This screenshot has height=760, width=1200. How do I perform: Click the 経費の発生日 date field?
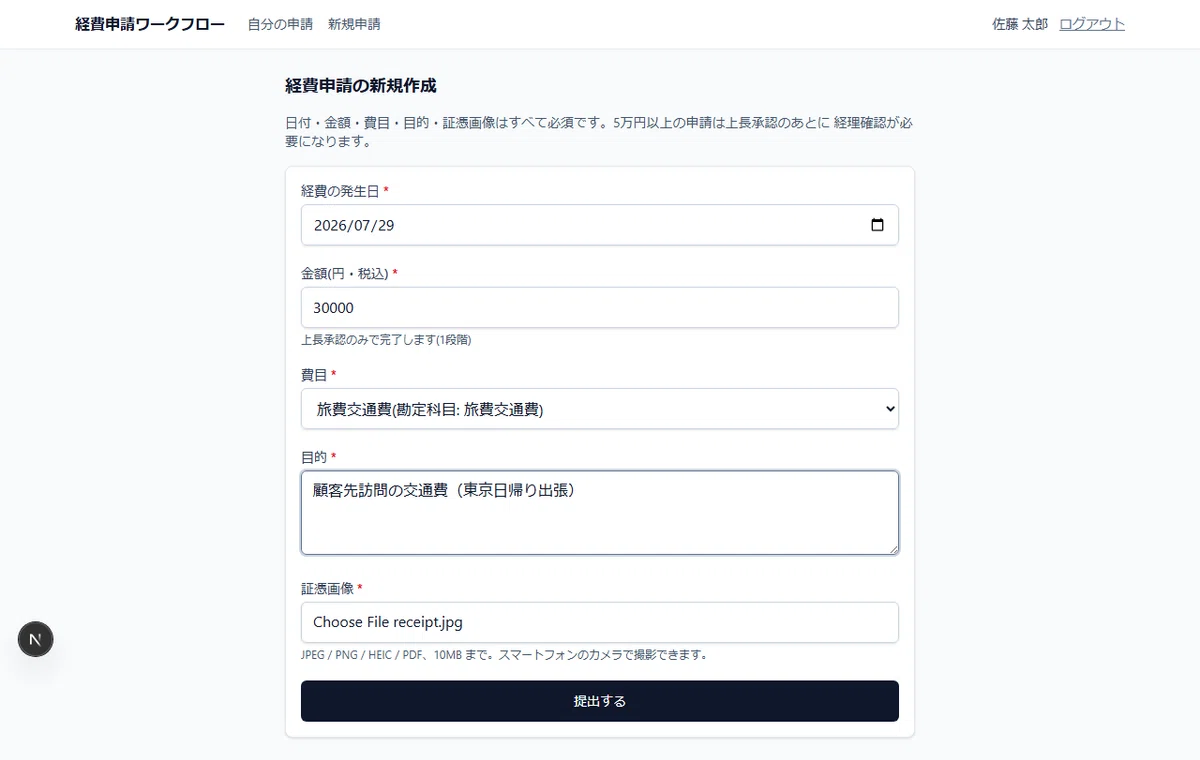[x=600, y=225]
